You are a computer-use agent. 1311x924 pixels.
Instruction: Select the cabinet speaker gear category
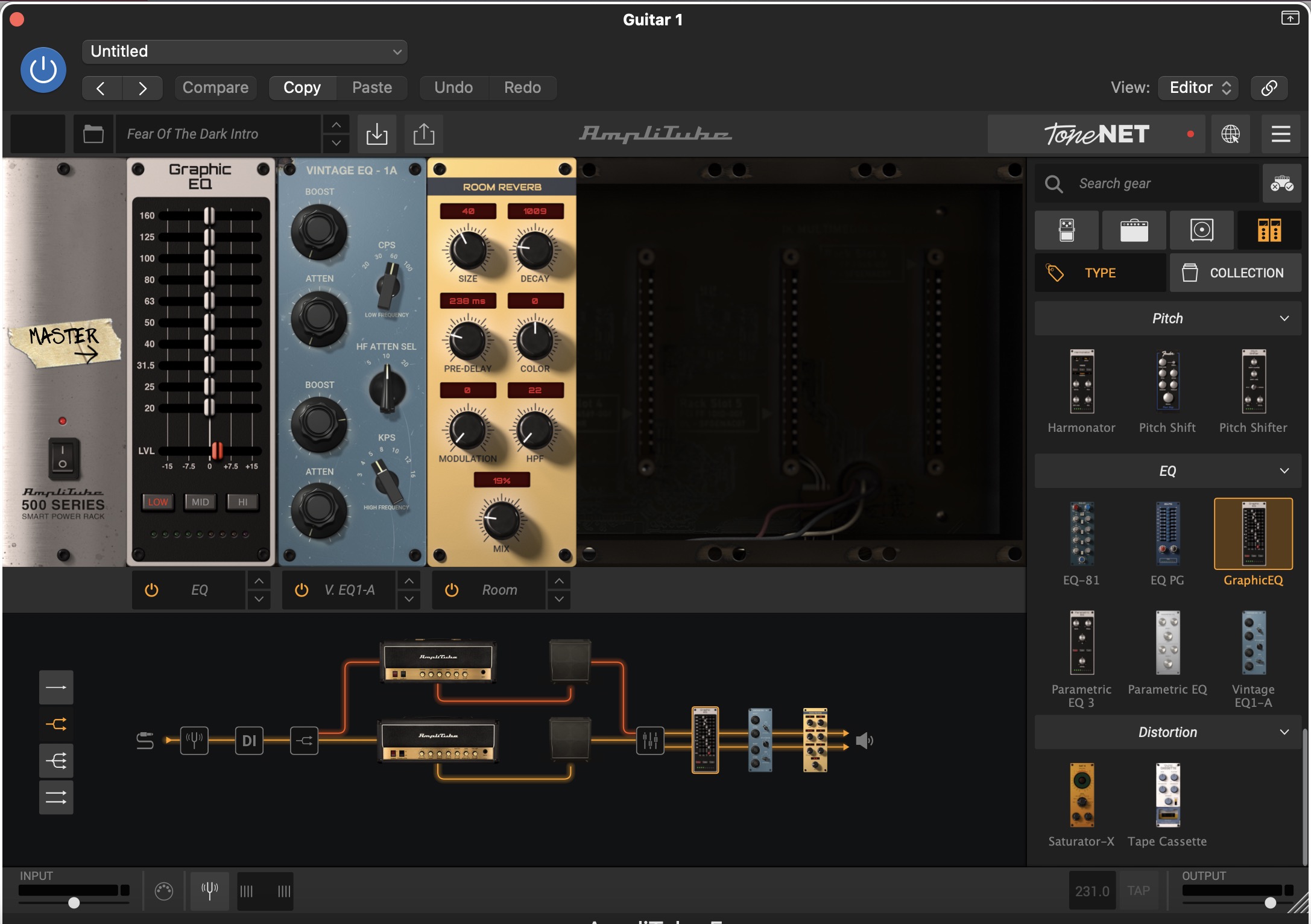pos(1201,230)
